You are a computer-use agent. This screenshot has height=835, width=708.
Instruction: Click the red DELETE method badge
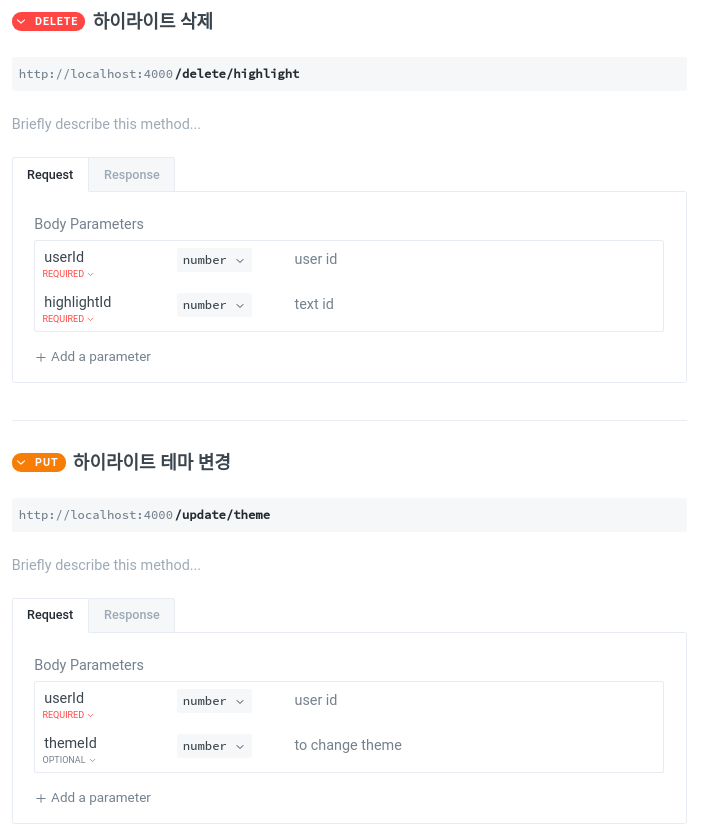[48, 21]
